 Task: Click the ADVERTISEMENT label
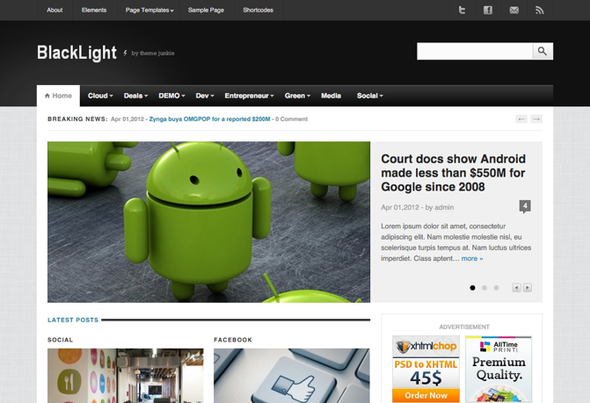[464, 327]
